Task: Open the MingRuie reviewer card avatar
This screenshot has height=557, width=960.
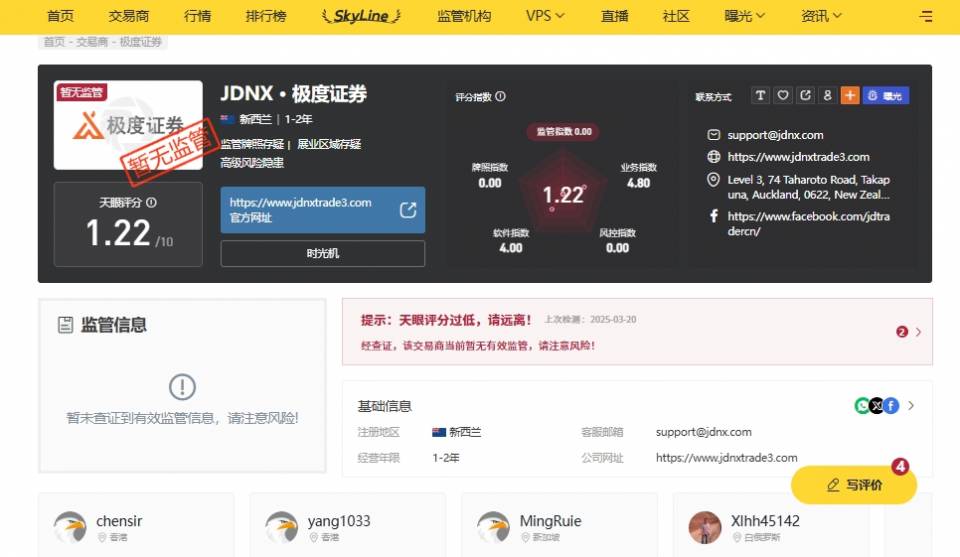Action: coord(493,527)
